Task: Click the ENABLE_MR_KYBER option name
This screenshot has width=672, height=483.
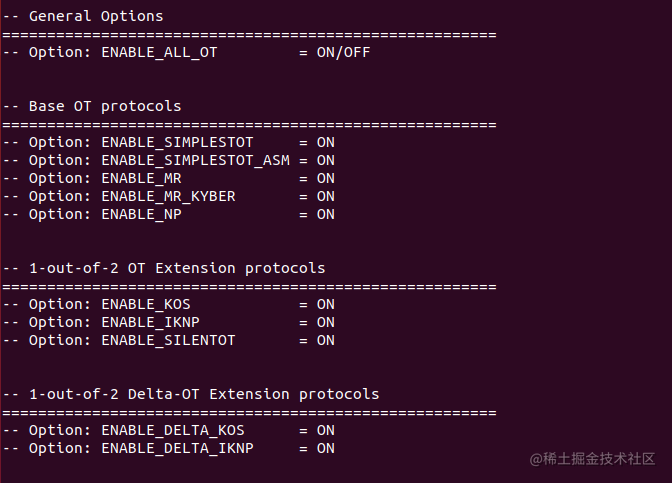Action: click(168, 196)
